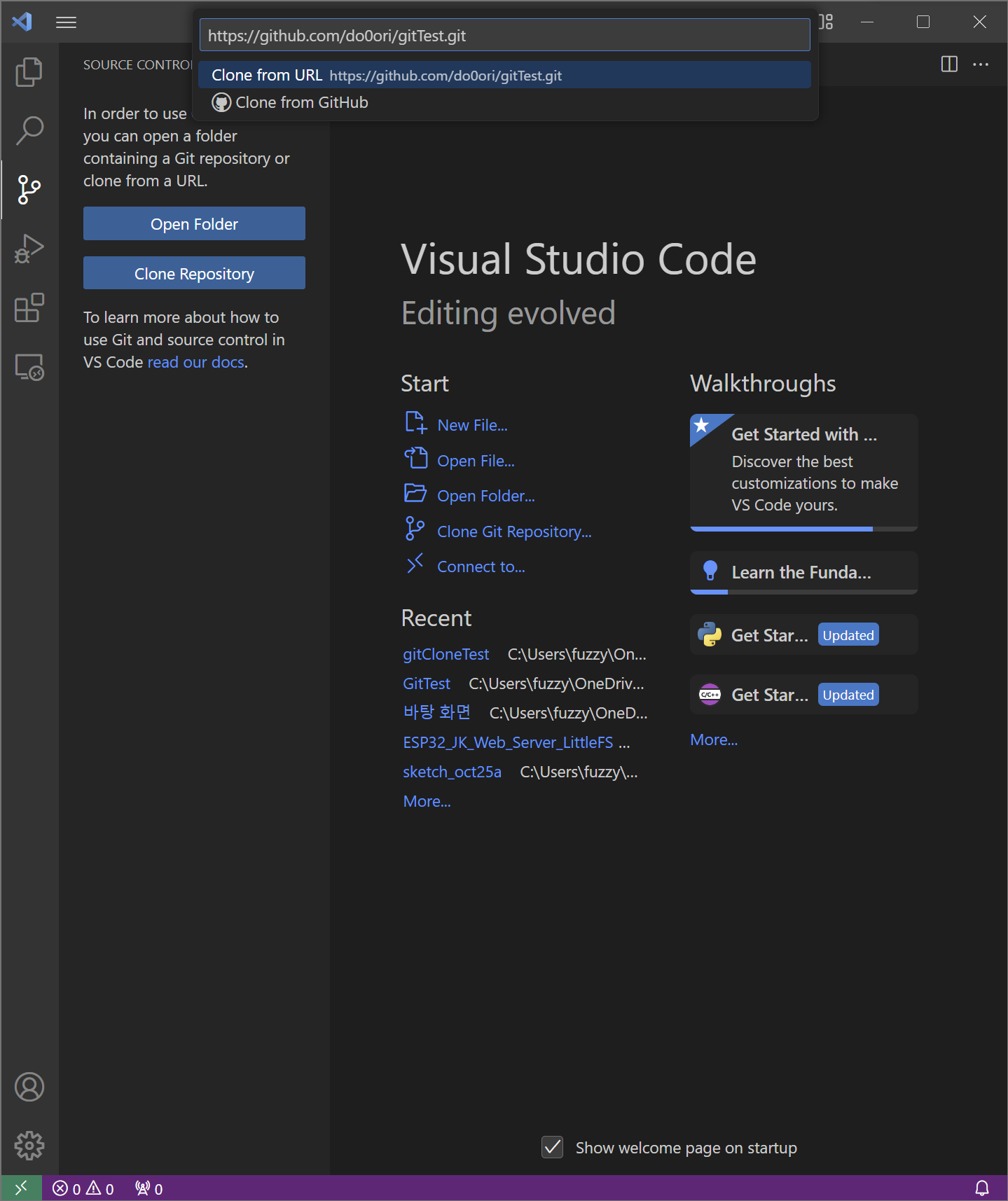
Task: Click the Connect to remote icon
Action: click(x=415, y=564)
